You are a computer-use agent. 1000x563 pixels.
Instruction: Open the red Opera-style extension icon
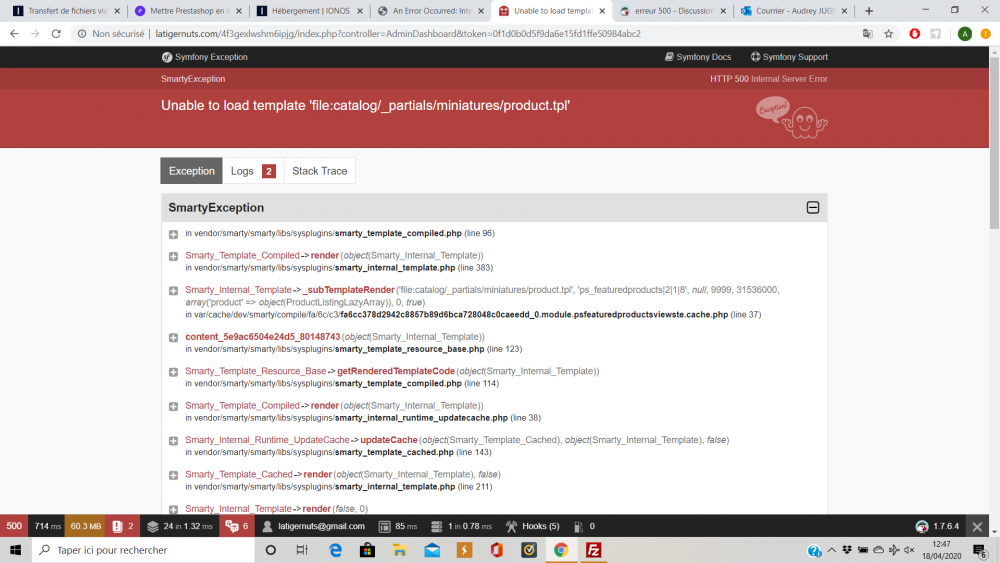[915, 34]
